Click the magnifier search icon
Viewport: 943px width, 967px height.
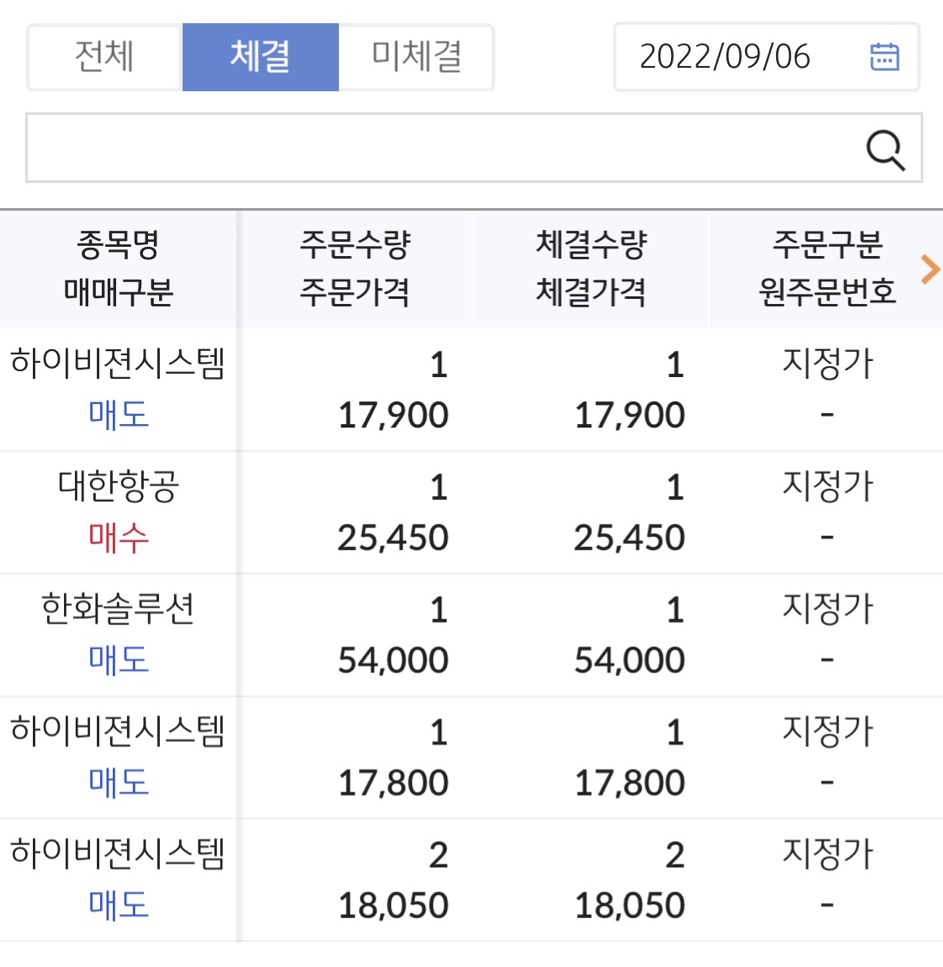pos(886,150)
